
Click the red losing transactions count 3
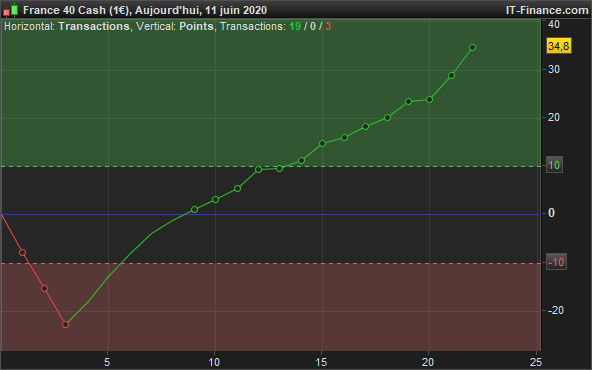tap(328, 26)
